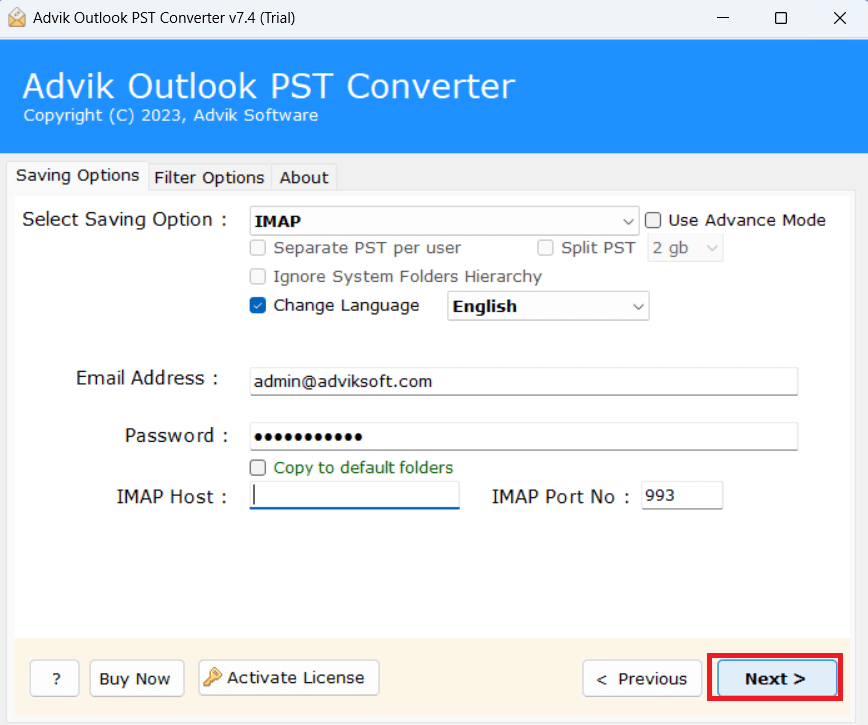Switch to the Saving Options tab
The height and width of the screenshot is (725, 868).
(78, 176)
